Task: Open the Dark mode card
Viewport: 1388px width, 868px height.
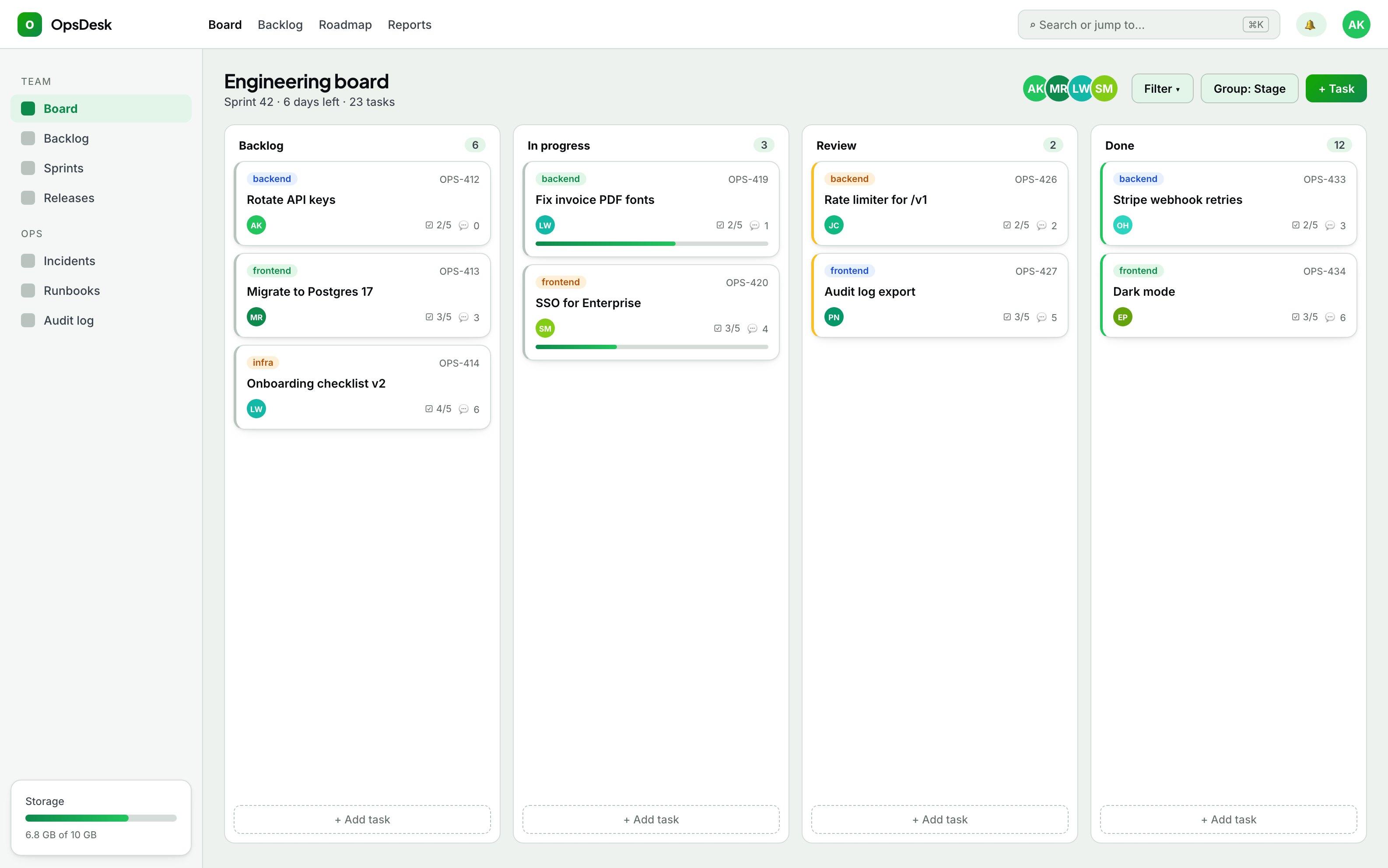Action: [x=1228, y=295]
